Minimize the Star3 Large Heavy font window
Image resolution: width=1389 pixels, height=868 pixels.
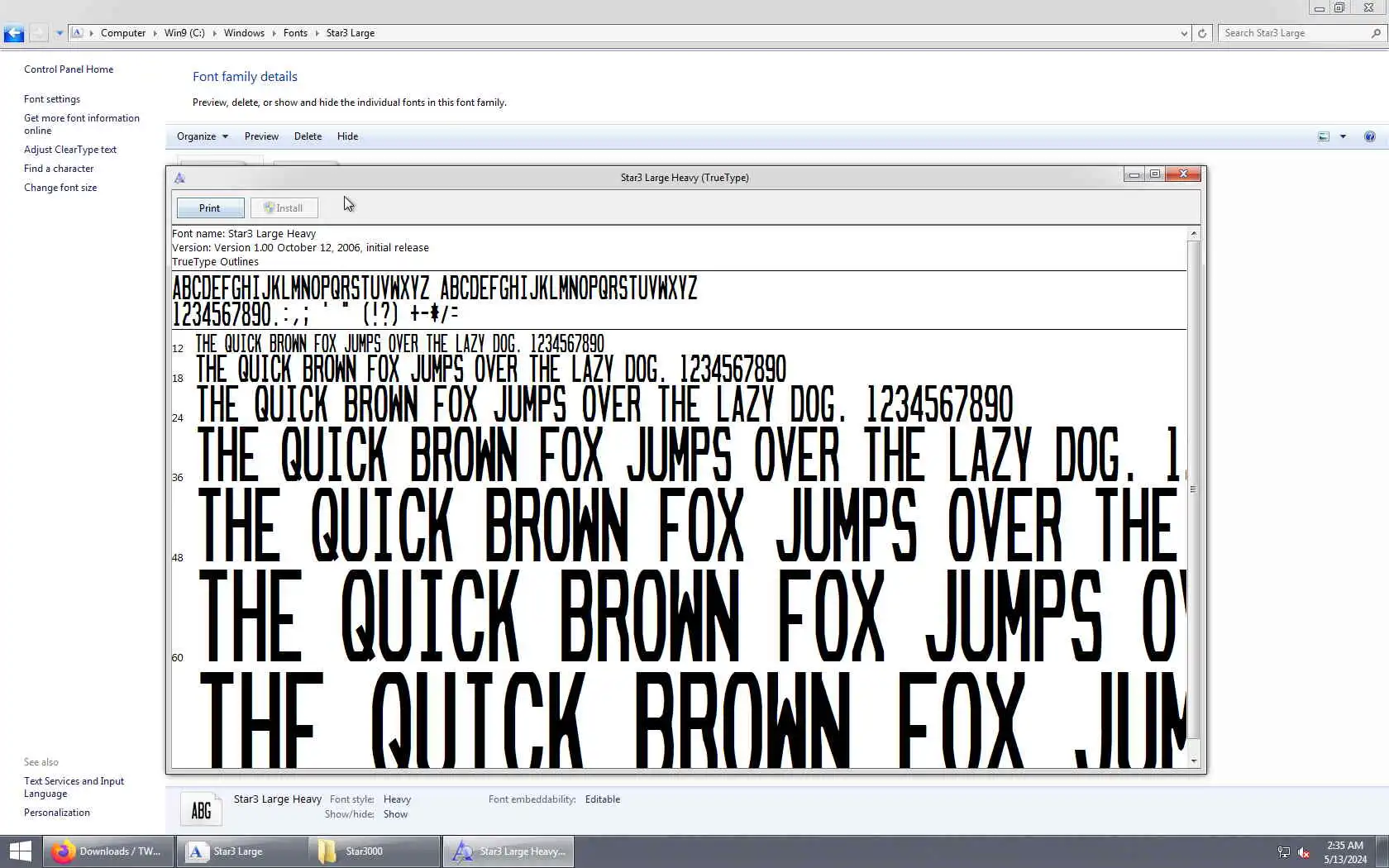point(1134,174)
